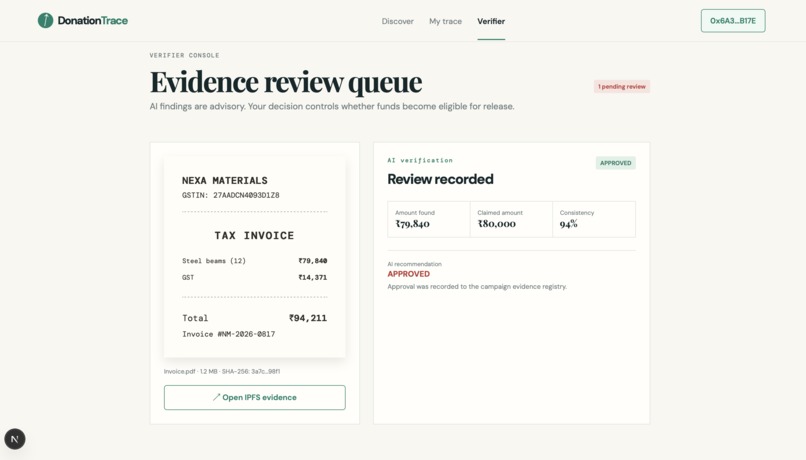Click the GST ₹14,371 amount
Image resolution: width=806 pixels, height=460 pixels.
pyautogui.click(x=313, y=278)
